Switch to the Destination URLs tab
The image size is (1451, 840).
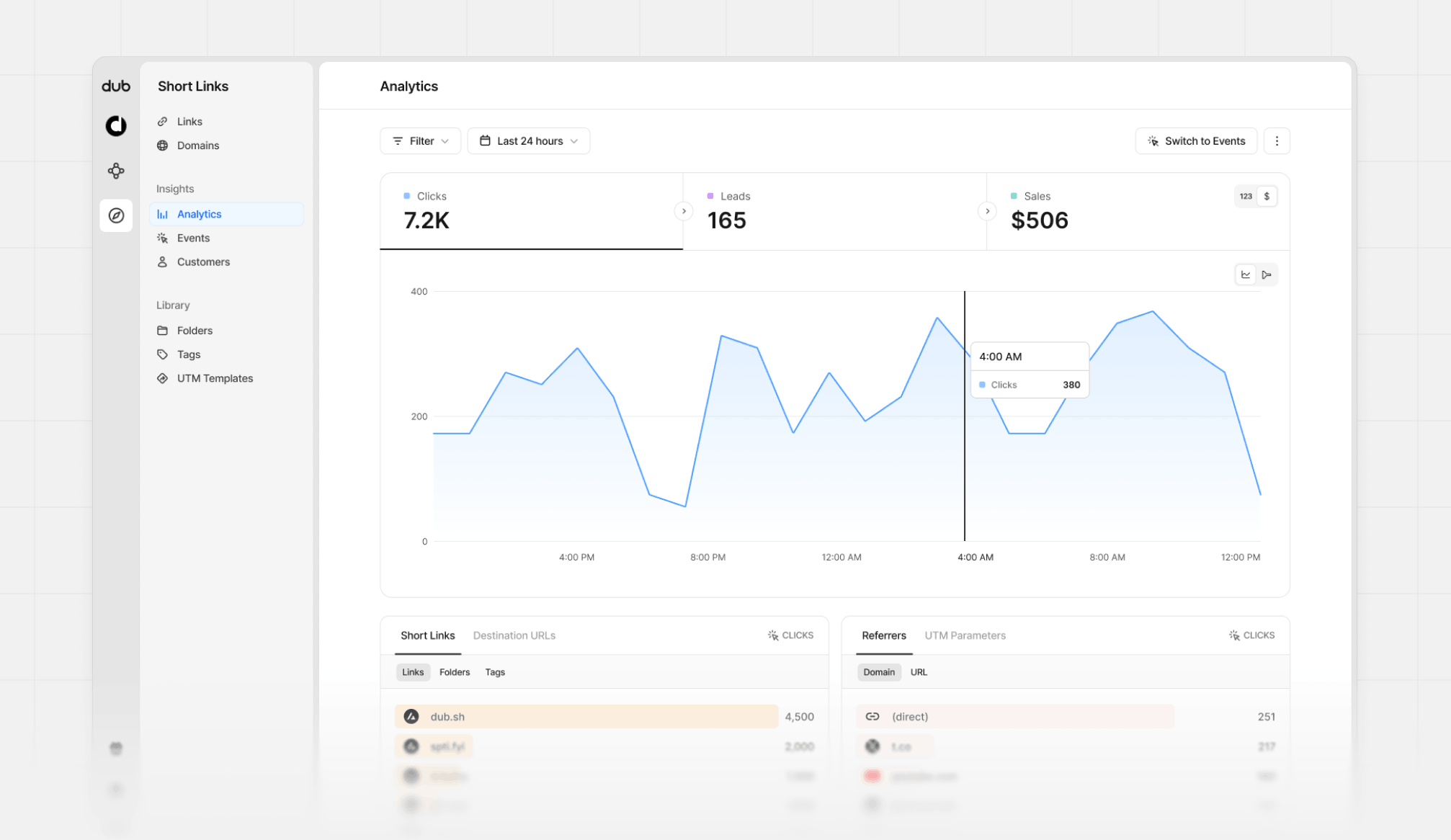pyautogui.click(x=514, y=635)
